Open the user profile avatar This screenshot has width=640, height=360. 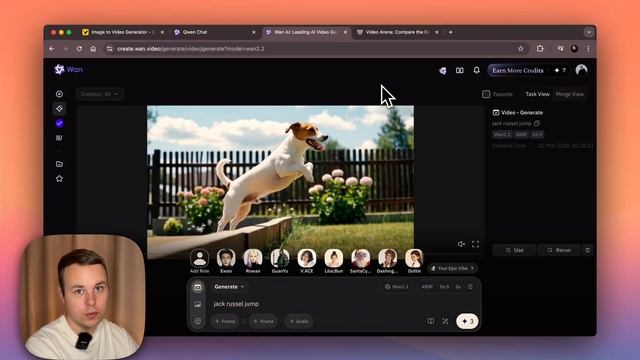click(581, 70)
